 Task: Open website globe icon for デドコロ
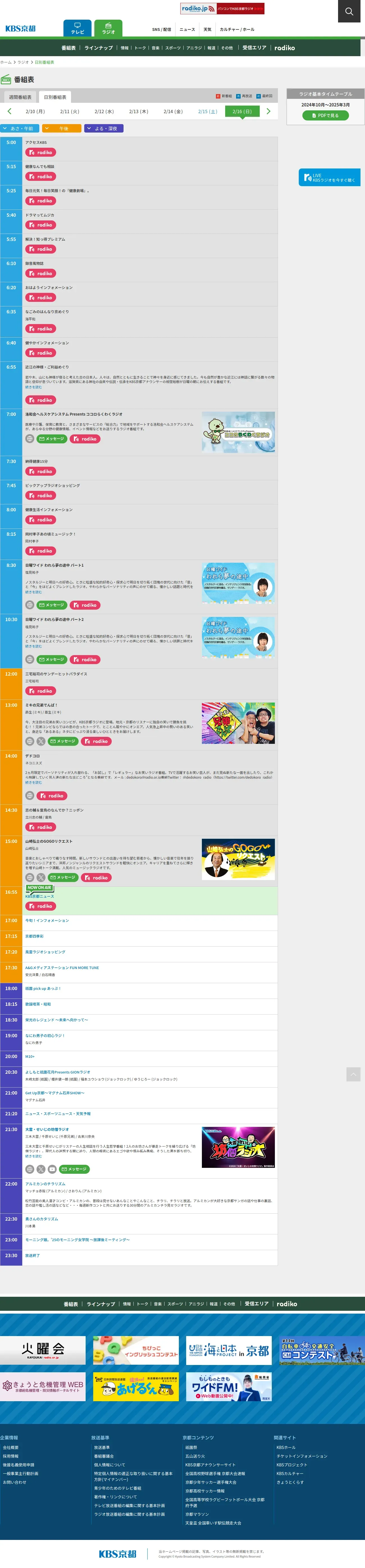(x=30, y=796)
